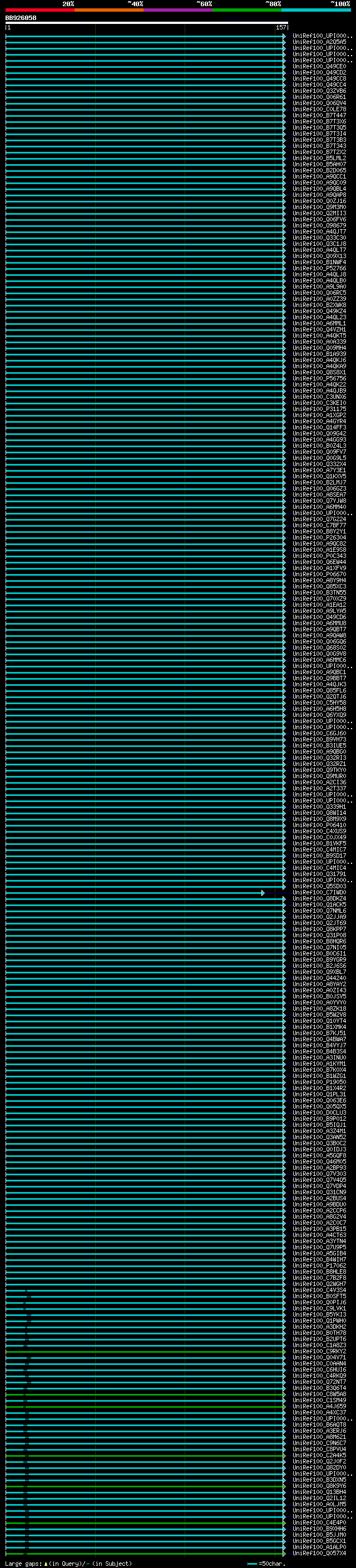The image size is (356, 1568).
Task: Click the red 20% identity legend segment
Action: click(39, 10)
